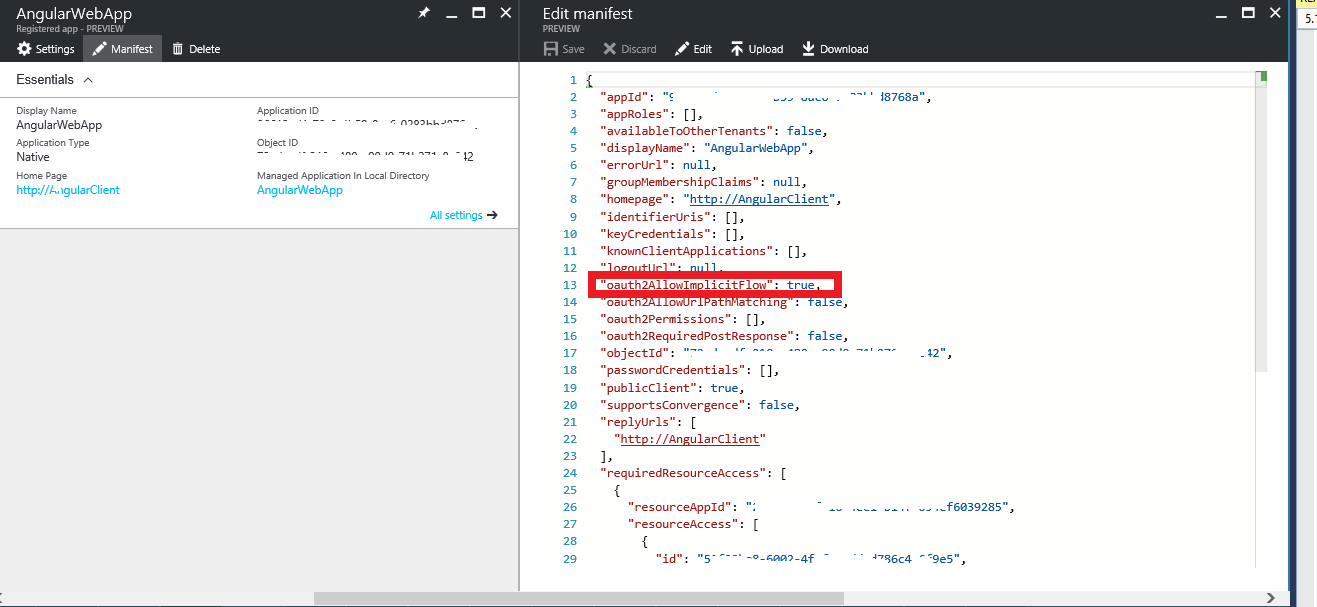Delete the AngularWebApp registration
This screenshot has height=607, width=1317.
196,49
